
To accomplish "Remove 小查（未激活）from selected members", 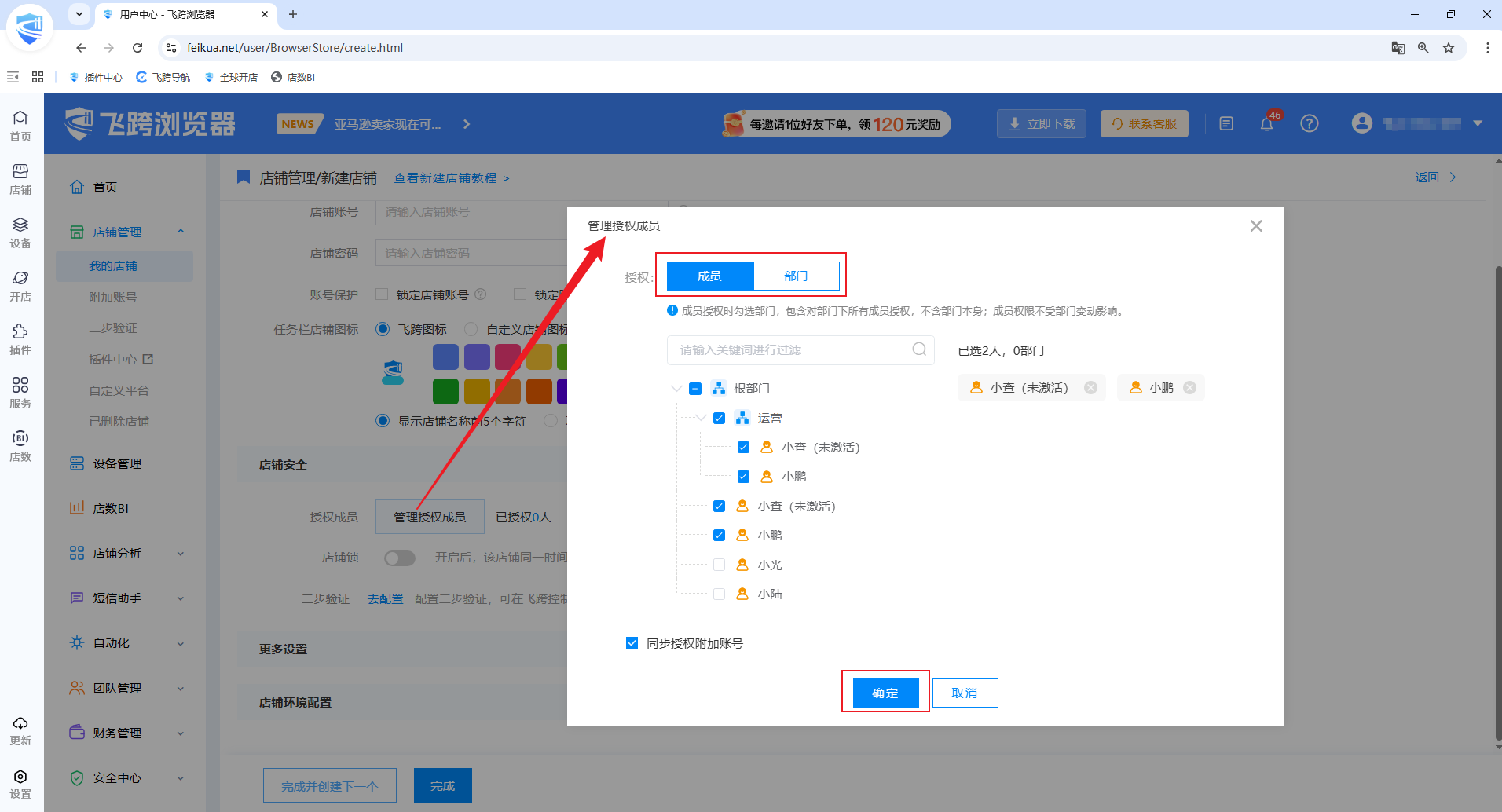I will pyautogui.click(x=1090, y=387).
